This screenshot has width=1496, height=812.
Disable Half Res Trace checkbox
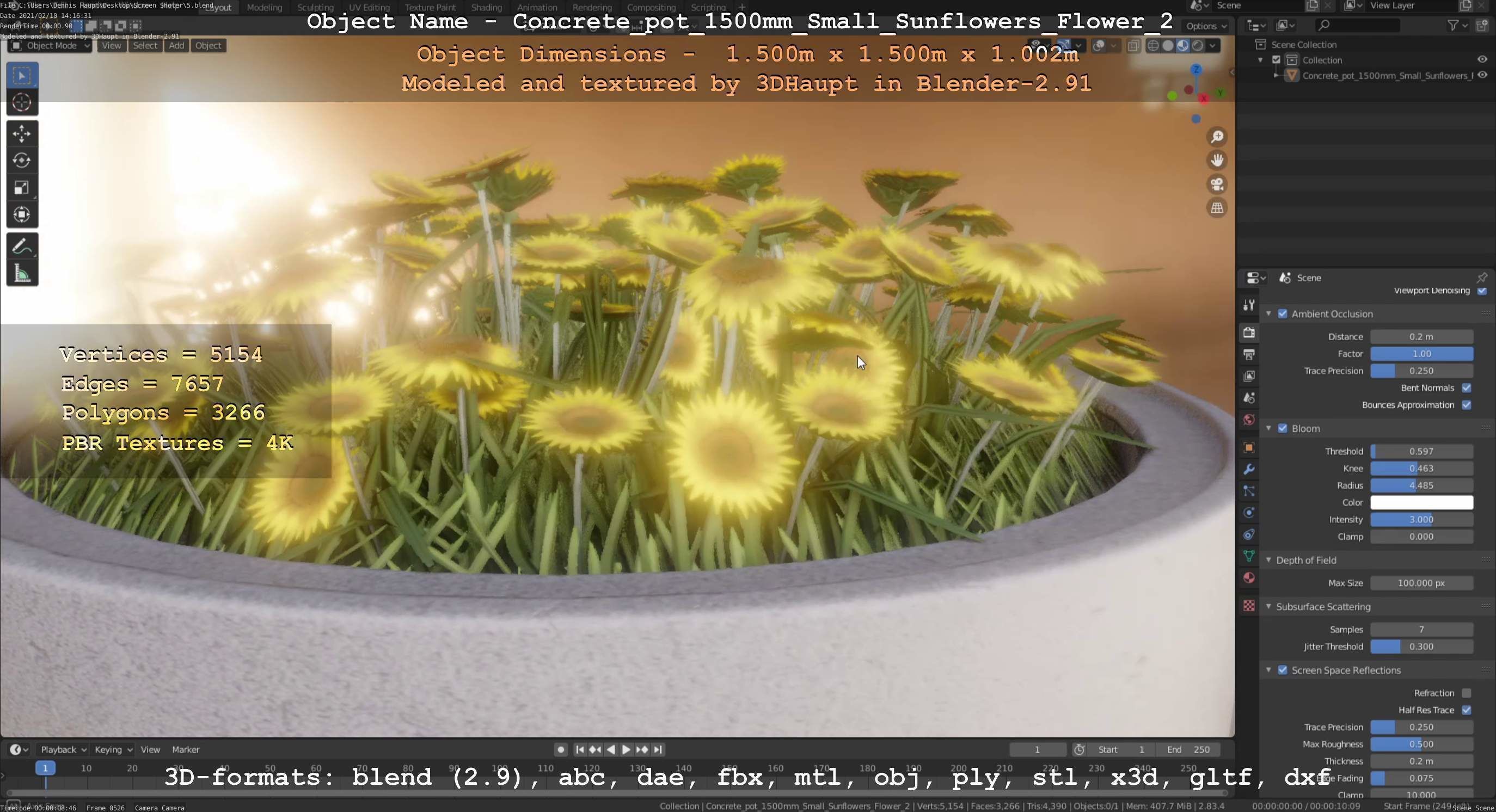[x=1467, y=710]
